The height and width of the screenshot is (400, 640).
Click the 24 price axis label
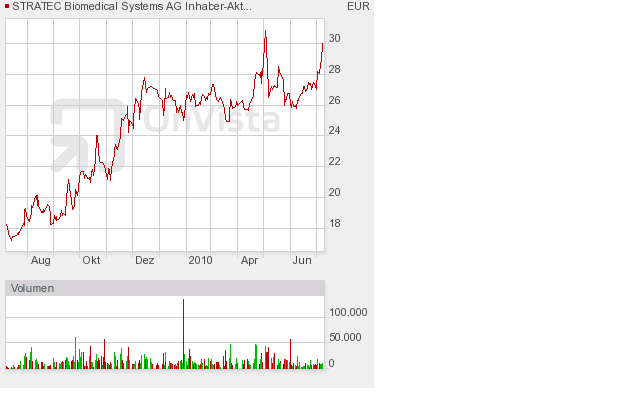click(x=334, y=130)
